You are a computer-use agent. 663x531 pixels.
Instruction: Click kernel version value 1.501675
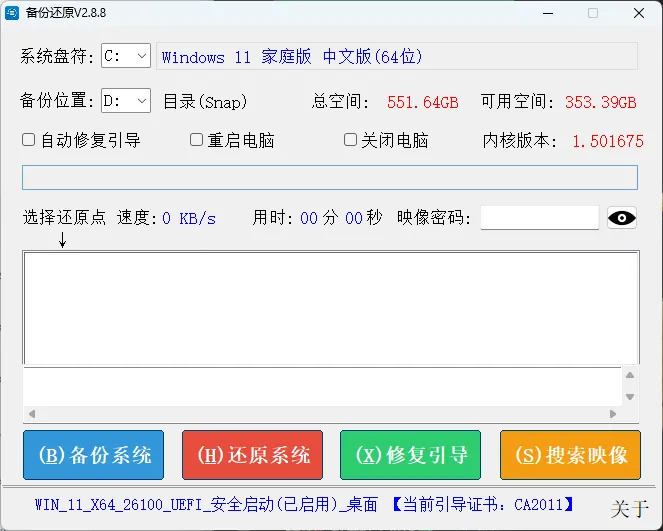pos(608,141)
